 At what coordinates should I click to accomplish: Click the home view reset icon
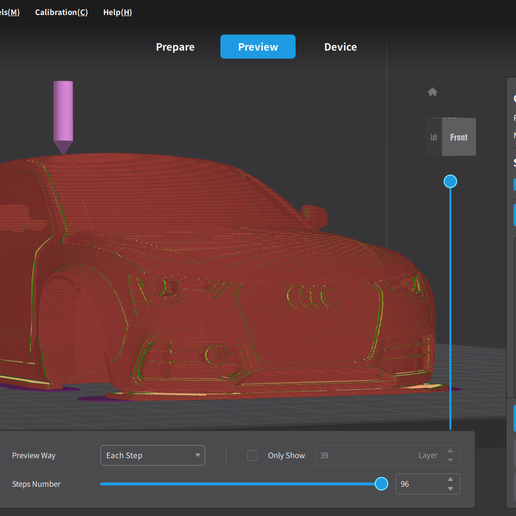tap(432, 92)
